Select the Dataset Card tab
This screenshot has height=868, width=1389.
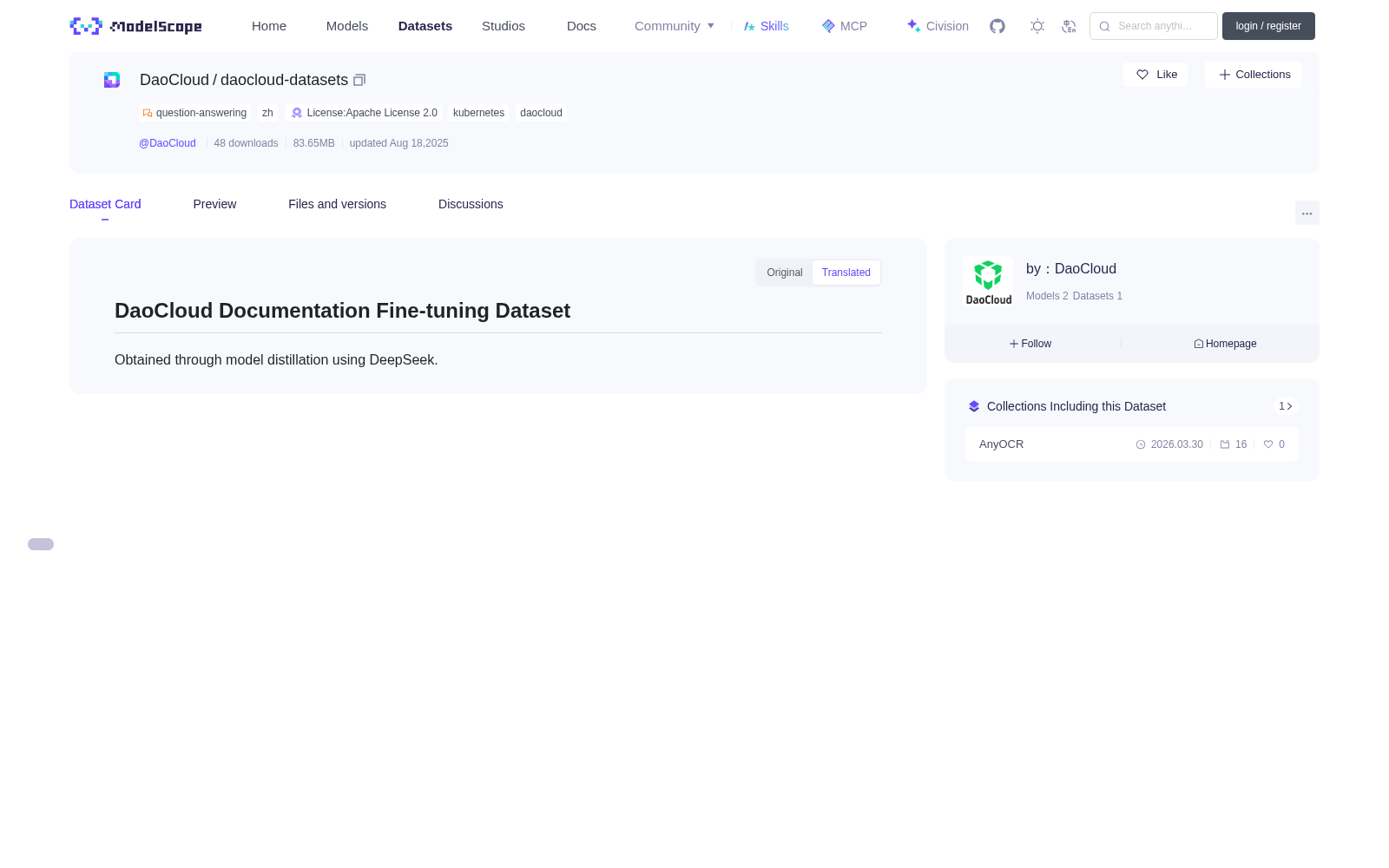[x=105, y=204]
